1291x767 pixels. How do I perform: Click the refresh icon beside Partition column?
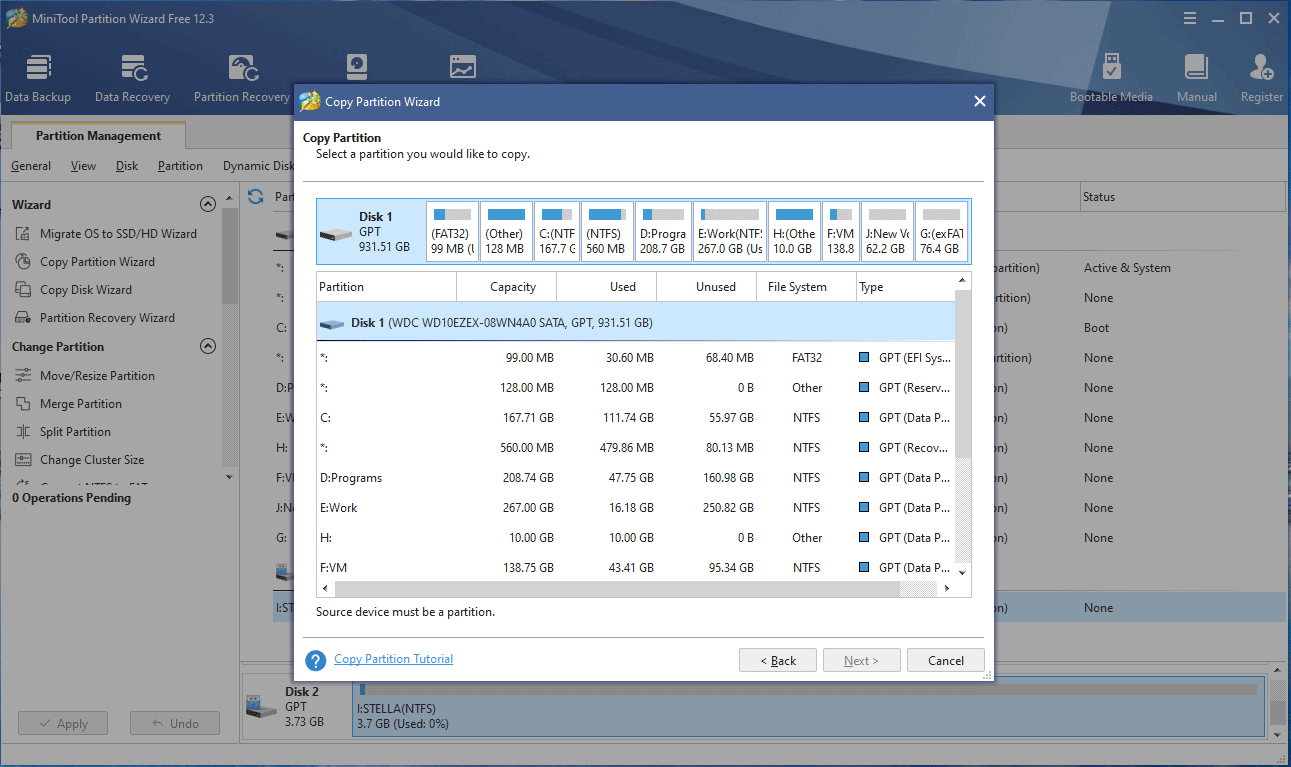pos(256,196)
